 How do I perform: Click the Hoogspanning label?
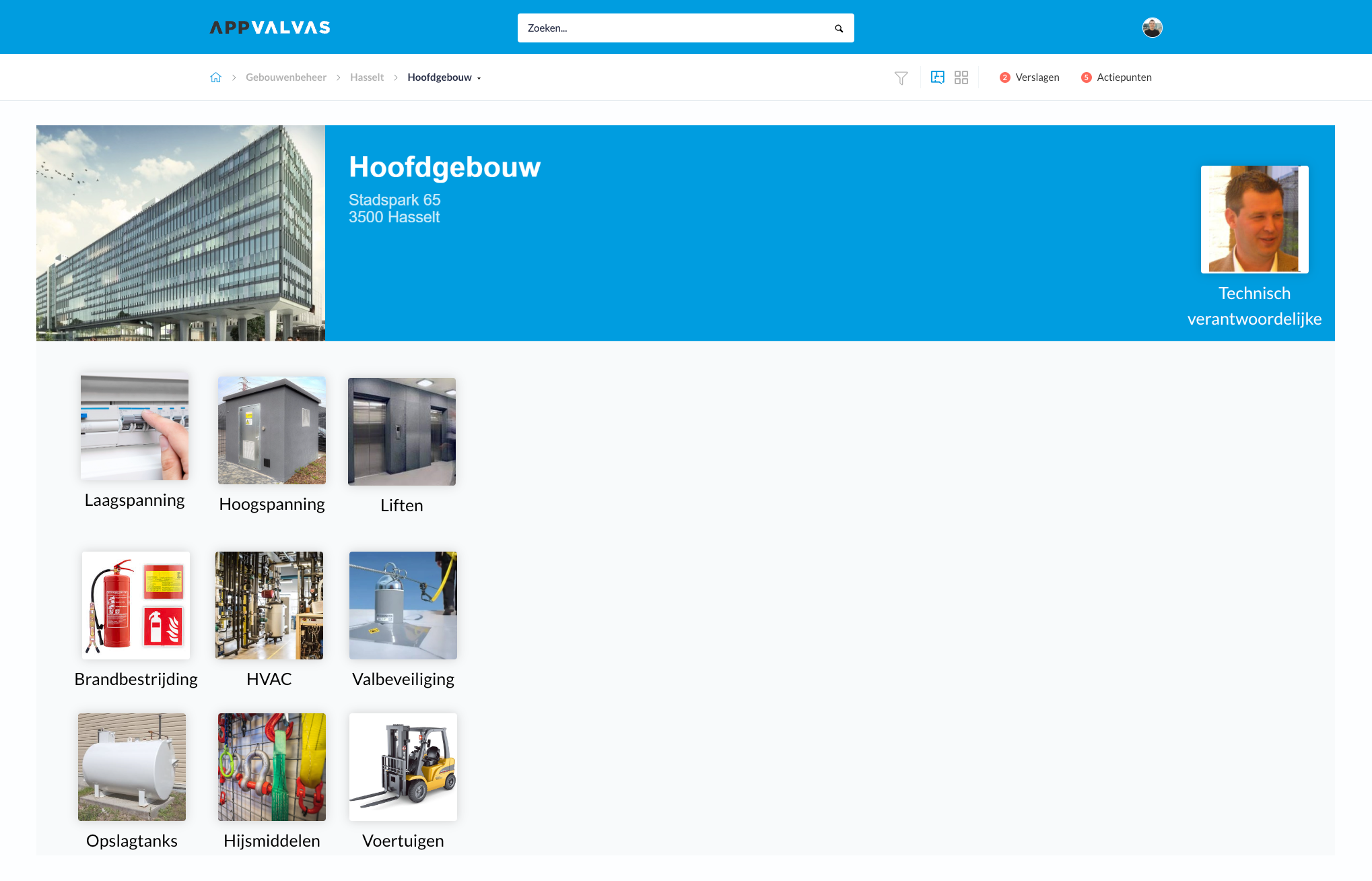point(272,504)
